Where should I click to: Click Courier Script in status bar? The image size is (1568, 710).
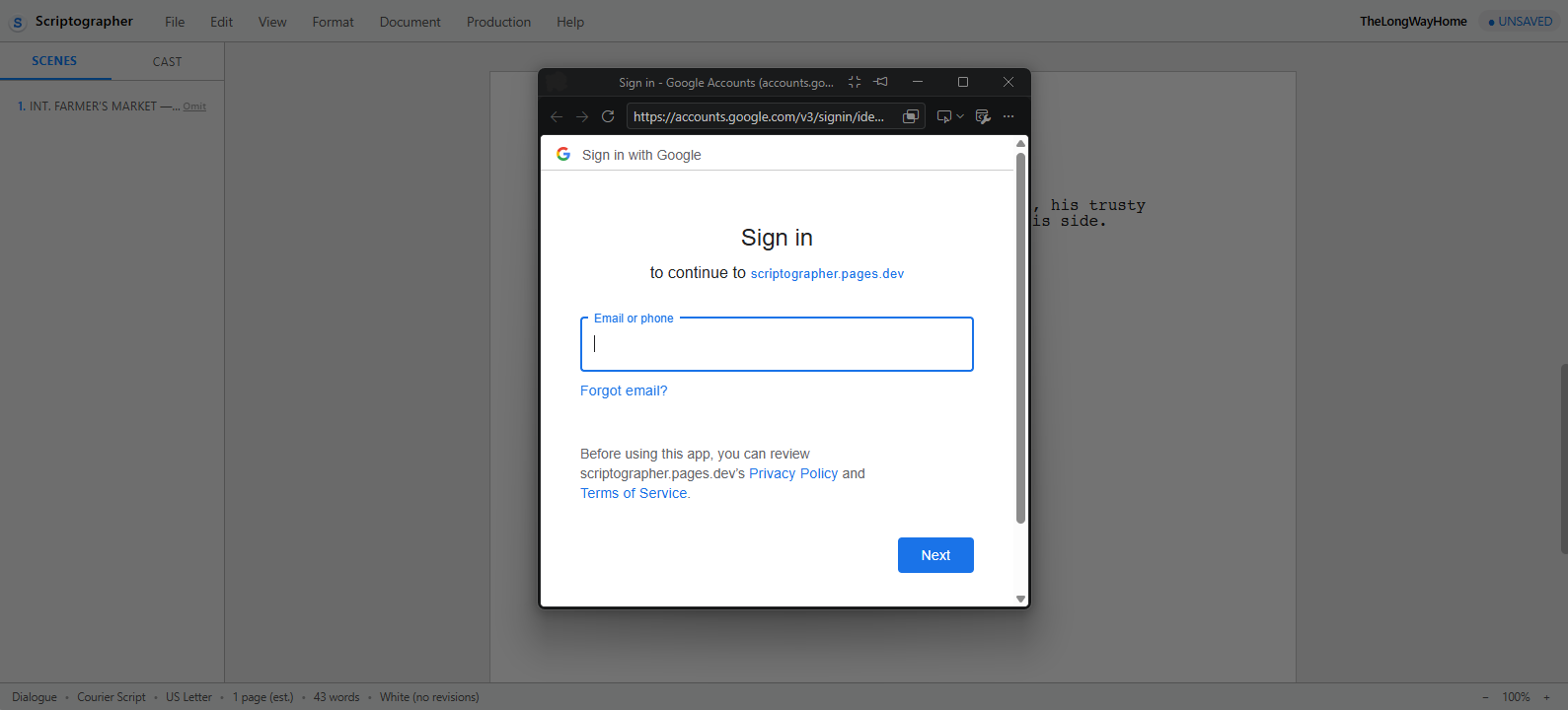(x=112, y=697)
